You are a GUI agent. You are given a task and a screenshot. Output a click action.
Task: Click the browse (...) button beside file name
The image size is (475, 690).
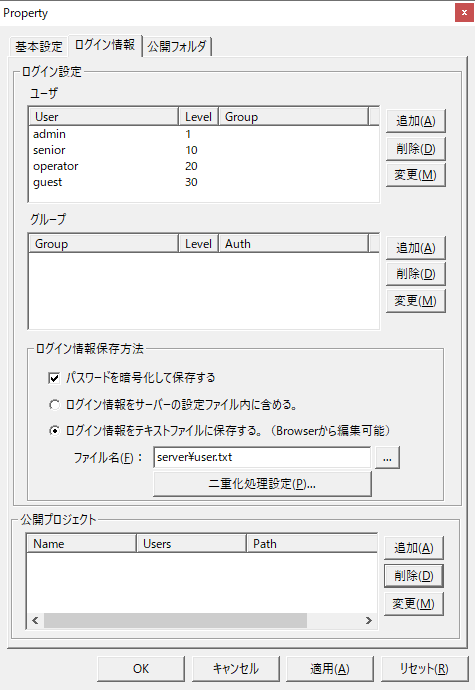tap(387, 458)
